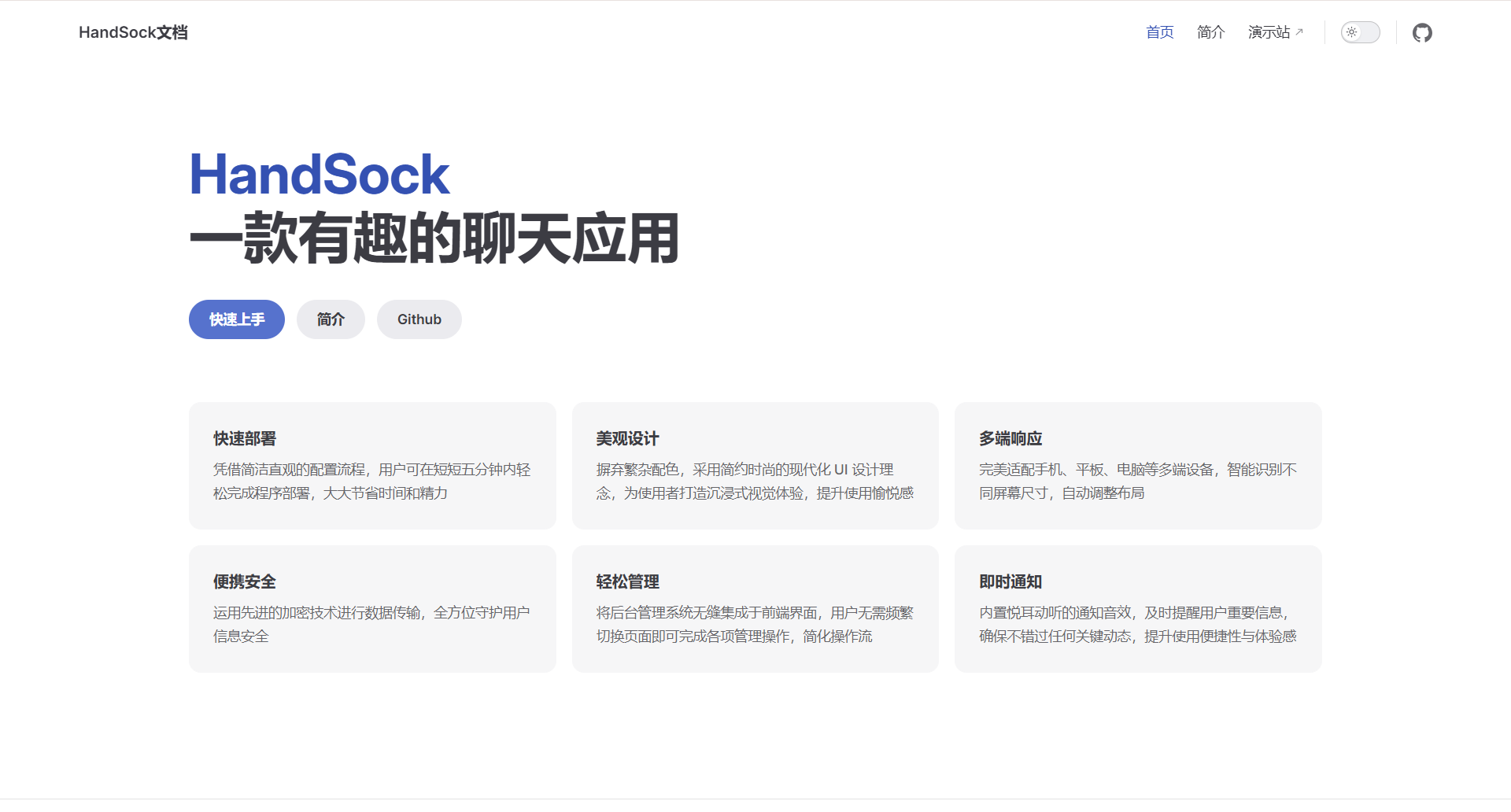Click the HandSock文档 site title

coord(133,32)
